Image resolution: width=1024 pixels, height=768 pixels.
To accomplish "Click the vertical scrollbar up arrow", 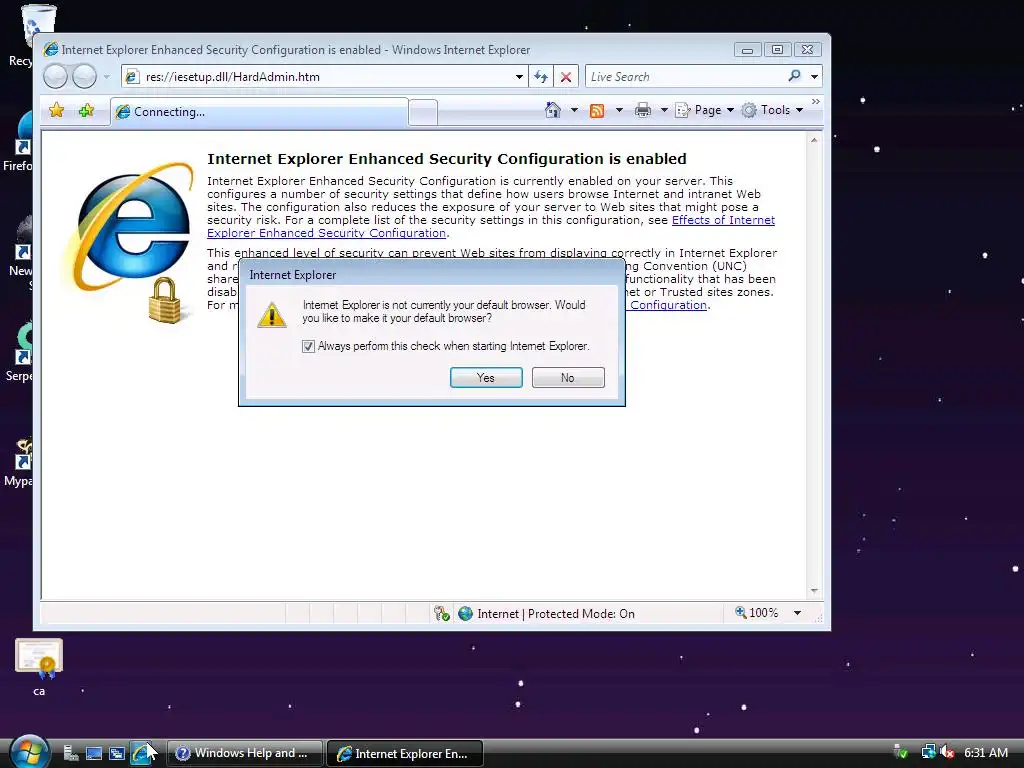I will tap(814, 140).
